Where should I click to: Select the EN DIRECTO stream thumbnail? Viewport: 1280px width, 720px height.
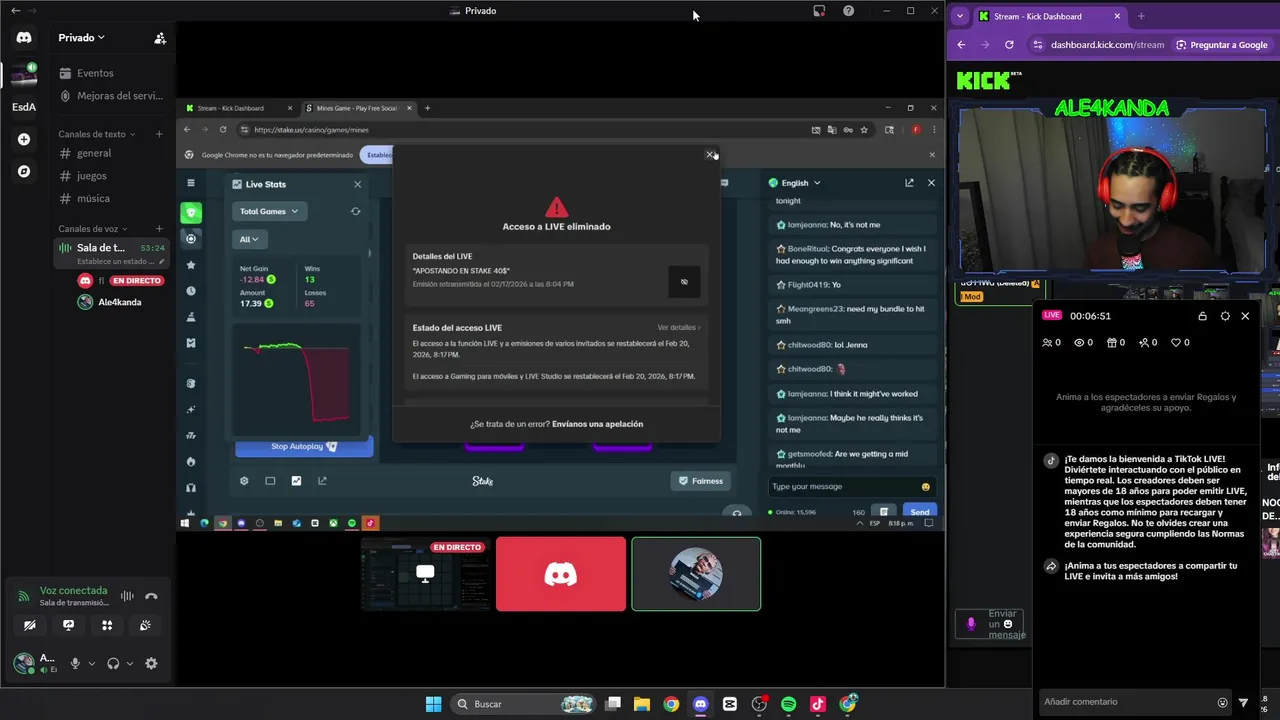tap(425, 574)
